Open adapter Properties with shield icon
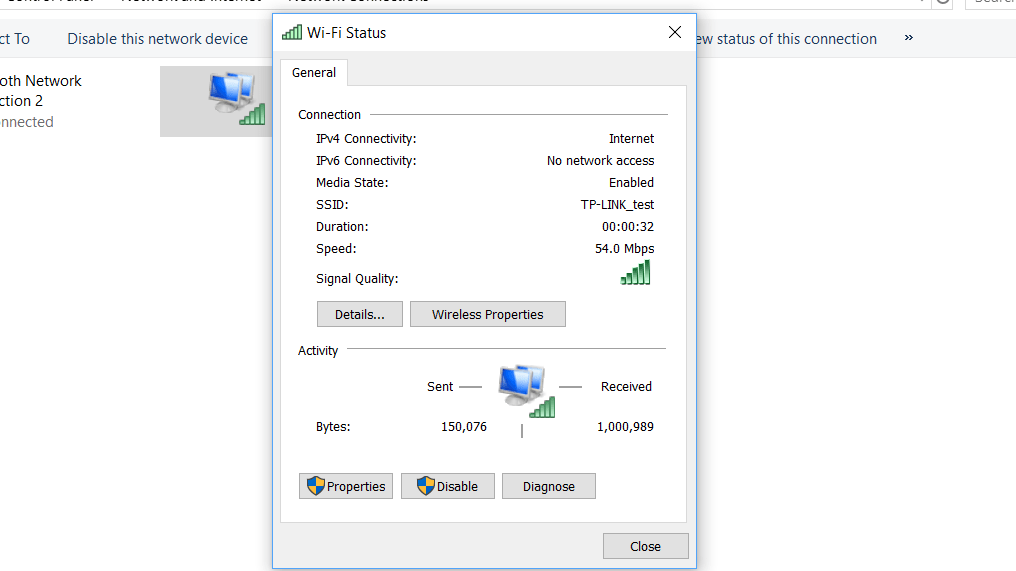1016x571 pixels. coord(345,486)
